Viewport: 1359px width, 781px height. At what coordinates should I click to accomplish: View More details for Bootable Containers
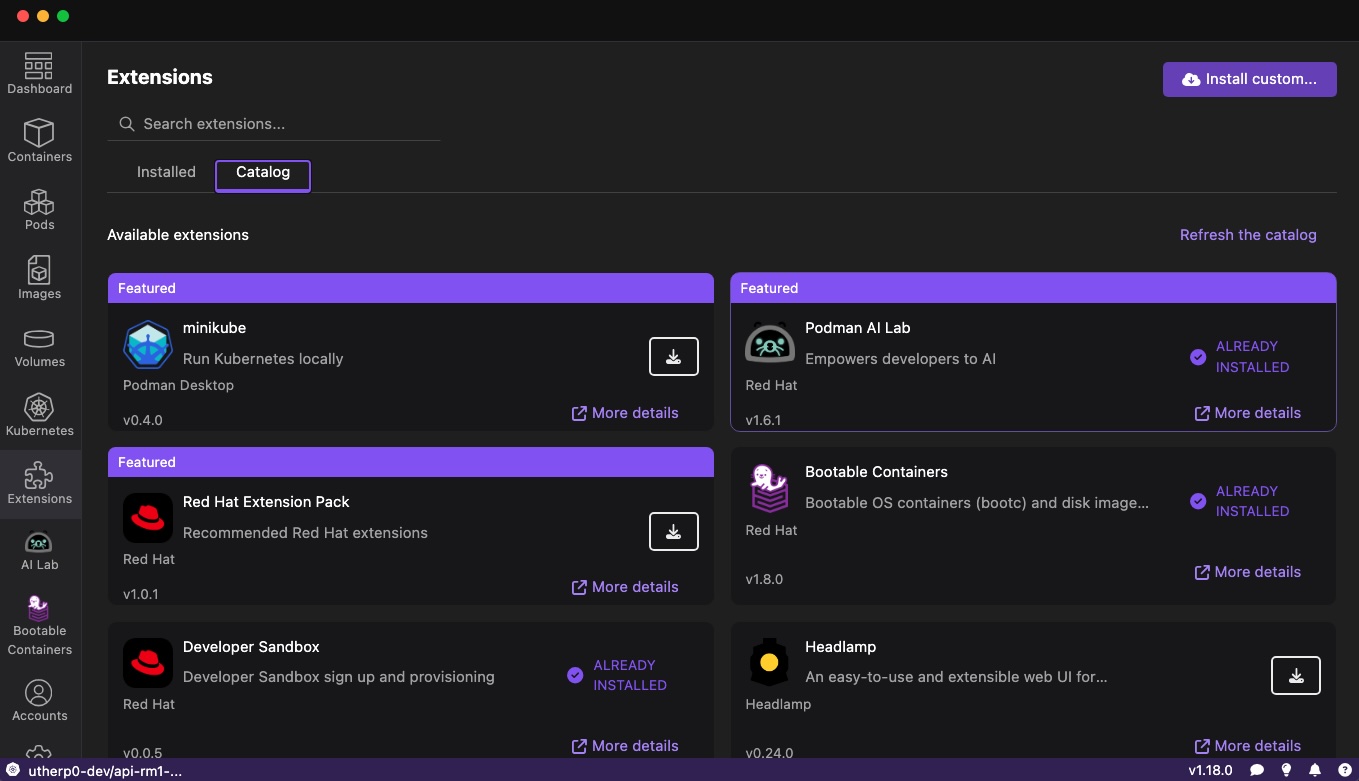pyautogui.click(x=1247, y=572)
